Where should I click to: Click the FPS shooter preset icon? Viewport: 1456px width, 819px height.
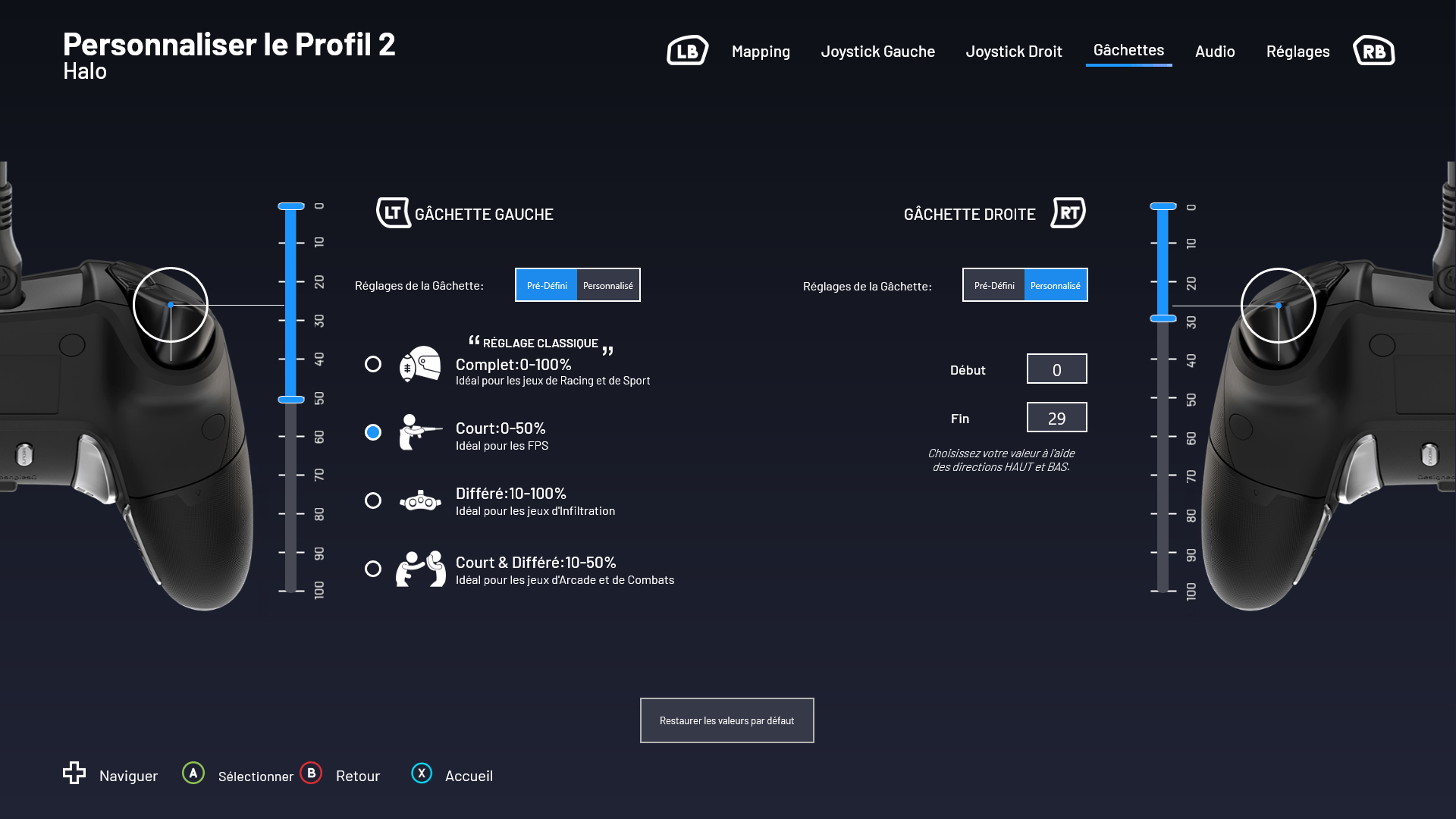coord(420,432)
